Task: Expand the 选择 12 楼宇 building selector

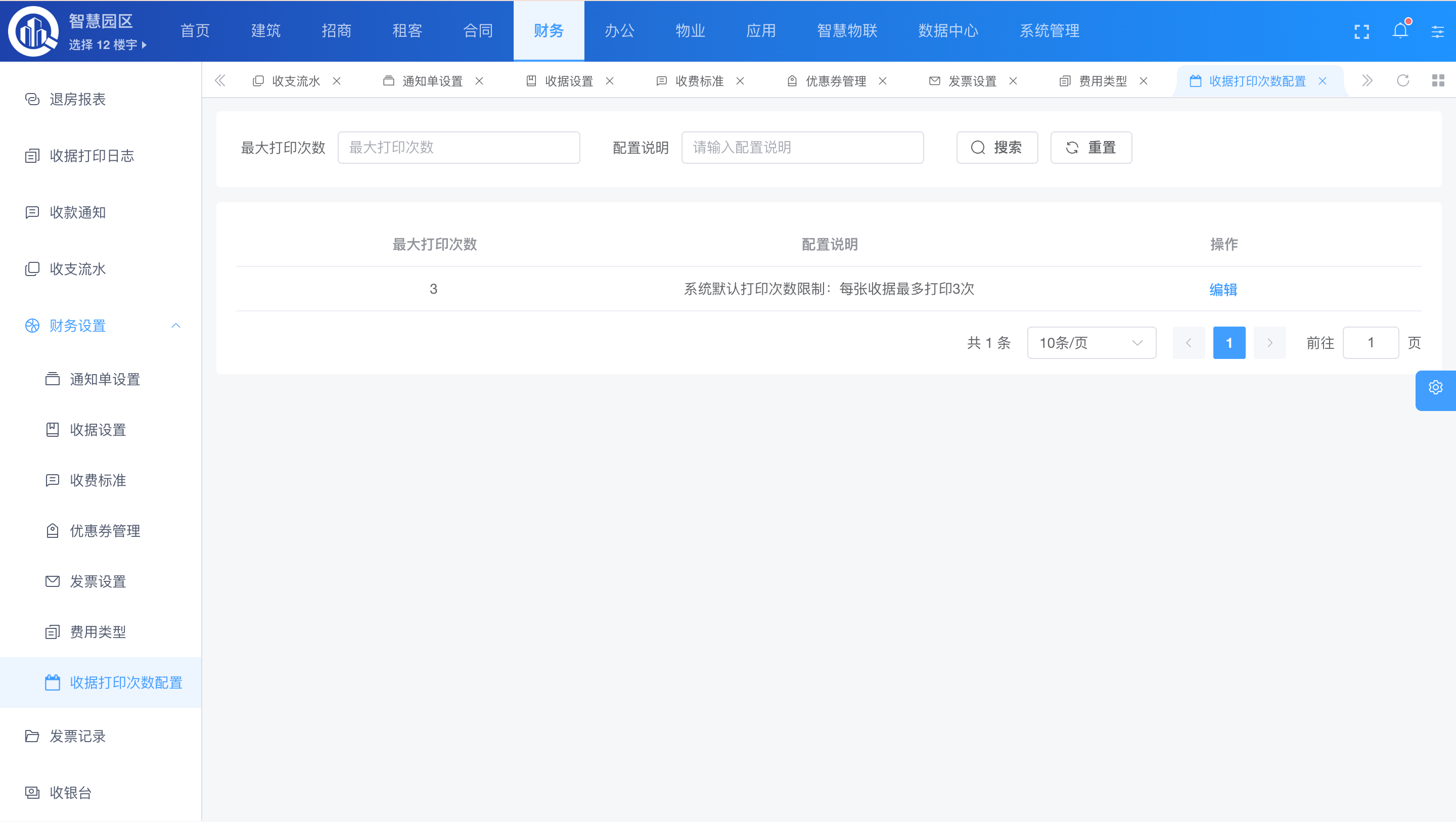Action: pyautogui.click(x=107, y=44)
